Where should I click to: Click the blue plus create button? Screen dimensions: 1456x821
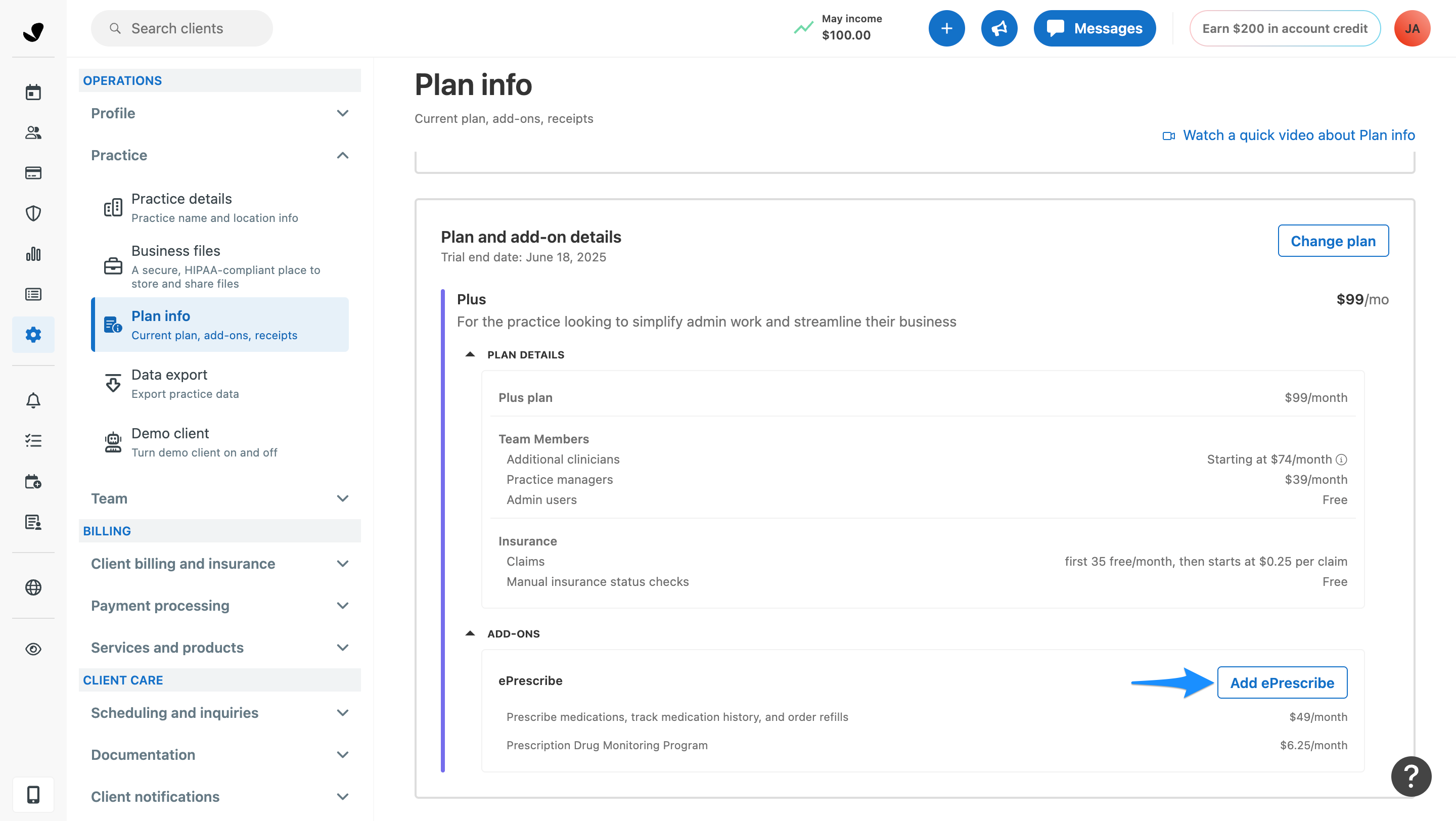point(947,28)
